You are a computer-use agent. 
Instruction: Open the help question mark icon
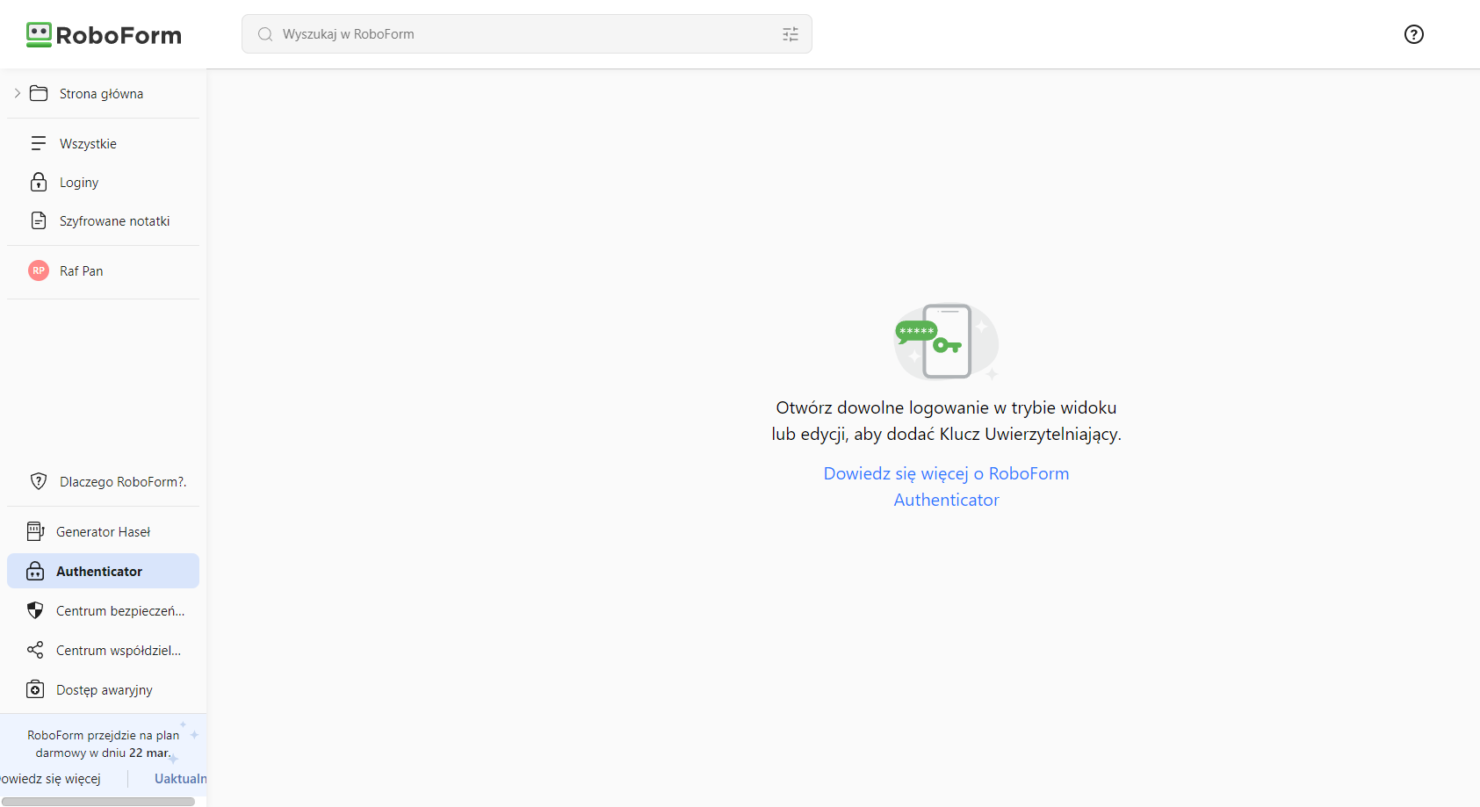coord(1413,34)
